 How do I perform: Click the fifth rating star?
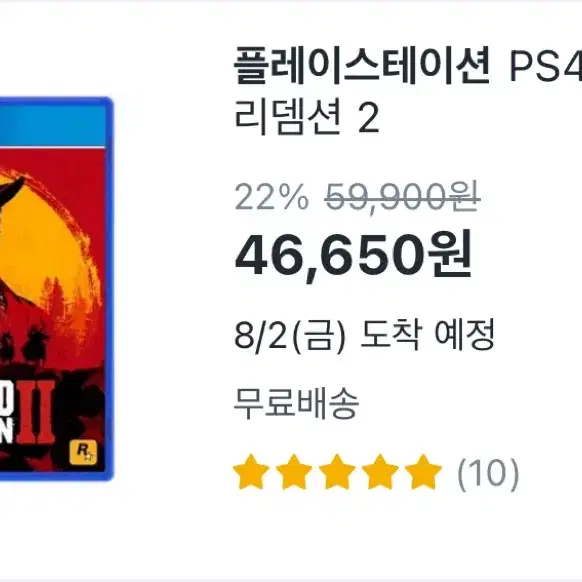click(x=423, y=471)
